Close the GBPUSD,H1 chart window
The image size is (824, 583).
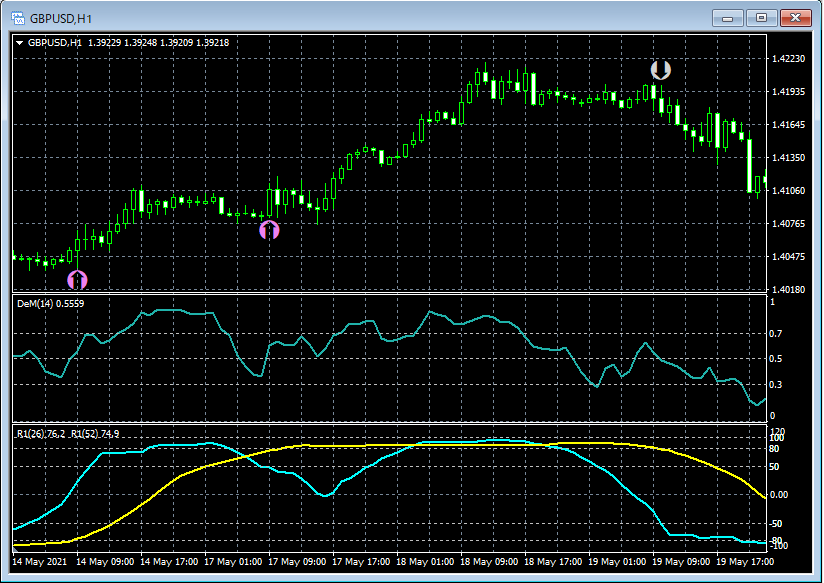tap(795, 17)
